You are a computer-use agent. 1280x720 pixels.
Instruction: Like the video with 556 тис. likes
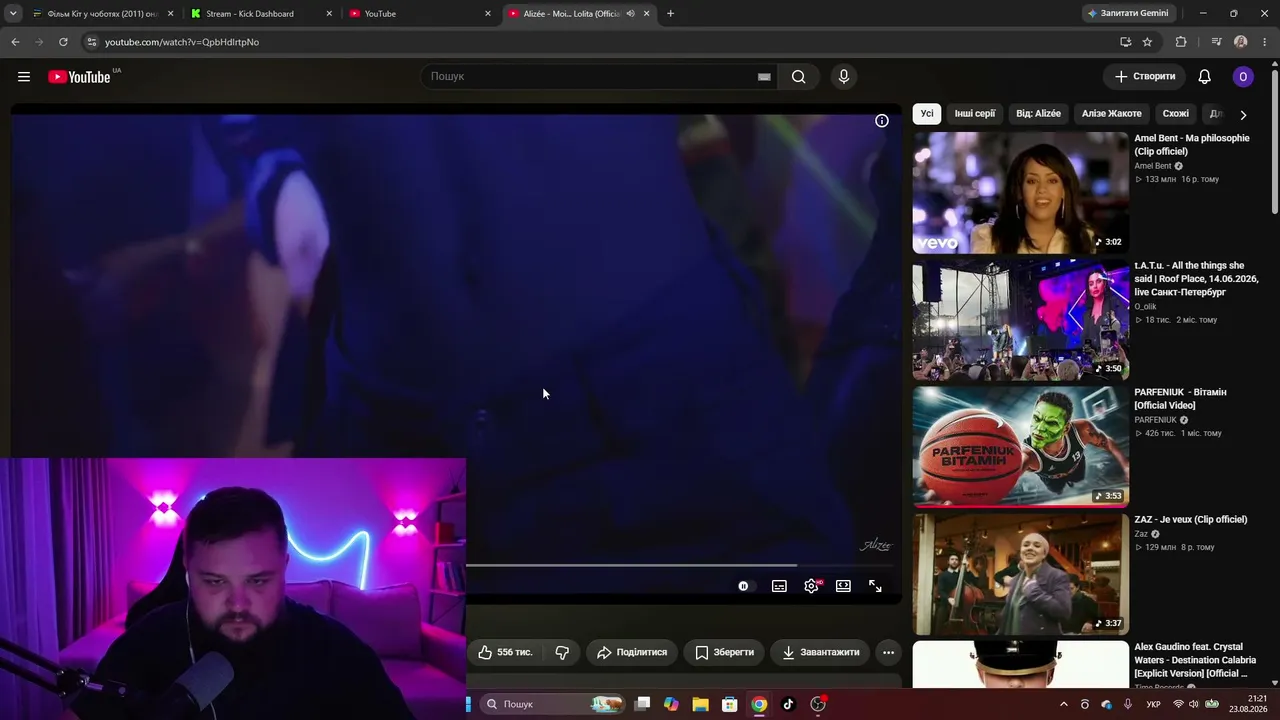pyautogui.click(x=505, y=652)
